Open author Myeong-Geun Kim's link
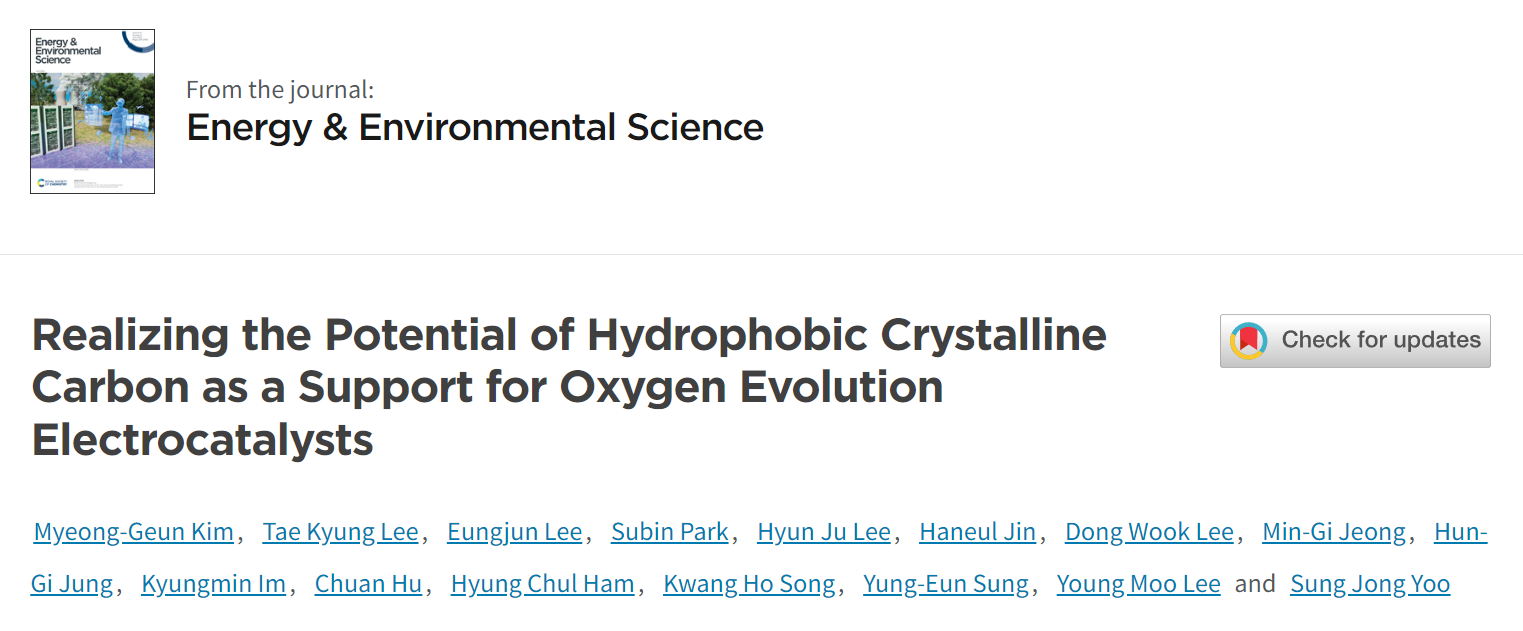The height and width of the screenshot is (631, 1523). pos(133,532)
